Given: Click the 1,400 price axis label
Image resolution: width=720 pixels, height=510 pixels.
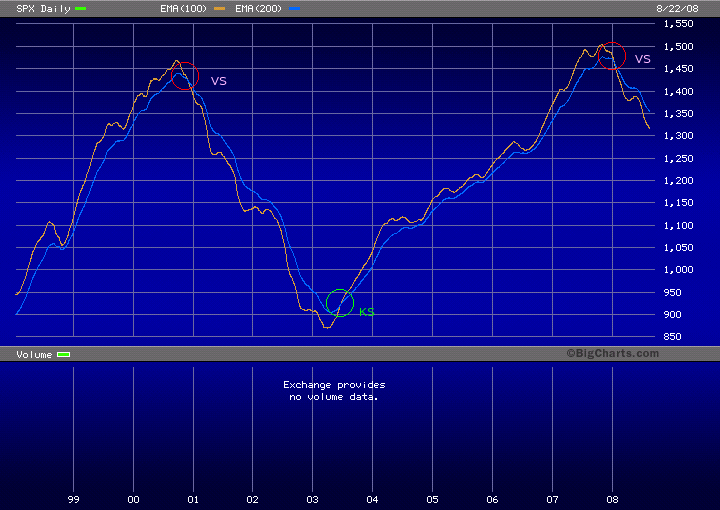Looking at the screenshot, I should pyautogui.click(x=678, y=91).
